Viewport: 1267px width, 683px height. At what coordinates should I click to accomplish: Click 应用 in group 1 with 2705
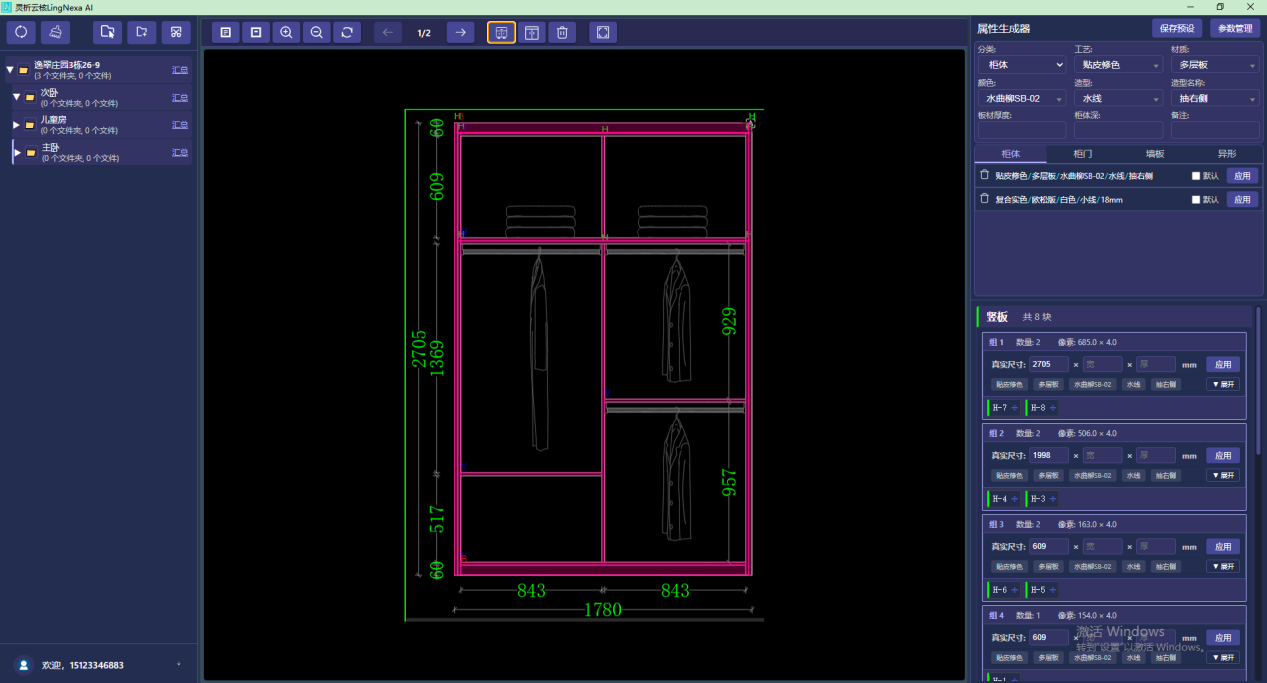point(1223,364)
